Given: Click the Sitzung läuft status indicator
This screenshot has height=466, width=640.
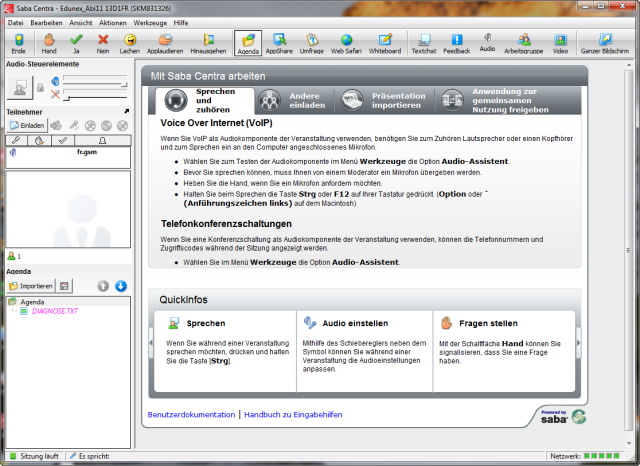Looking at the screenshot, I should click(x=34, y=456).
